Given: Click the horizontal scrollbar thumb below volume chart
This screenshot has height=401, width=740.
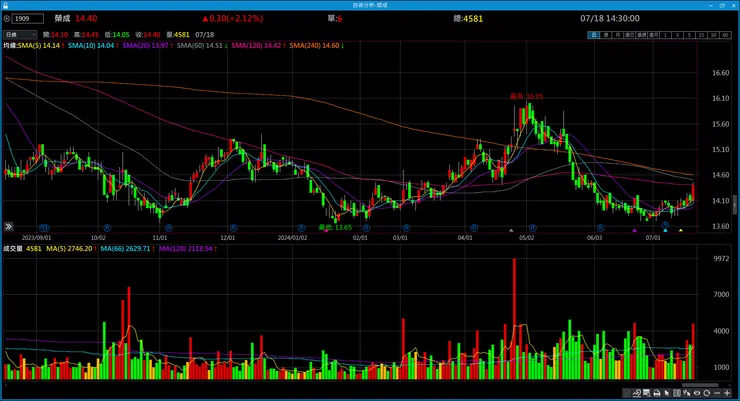Looking at the screenshot, I should pos(700,385).
